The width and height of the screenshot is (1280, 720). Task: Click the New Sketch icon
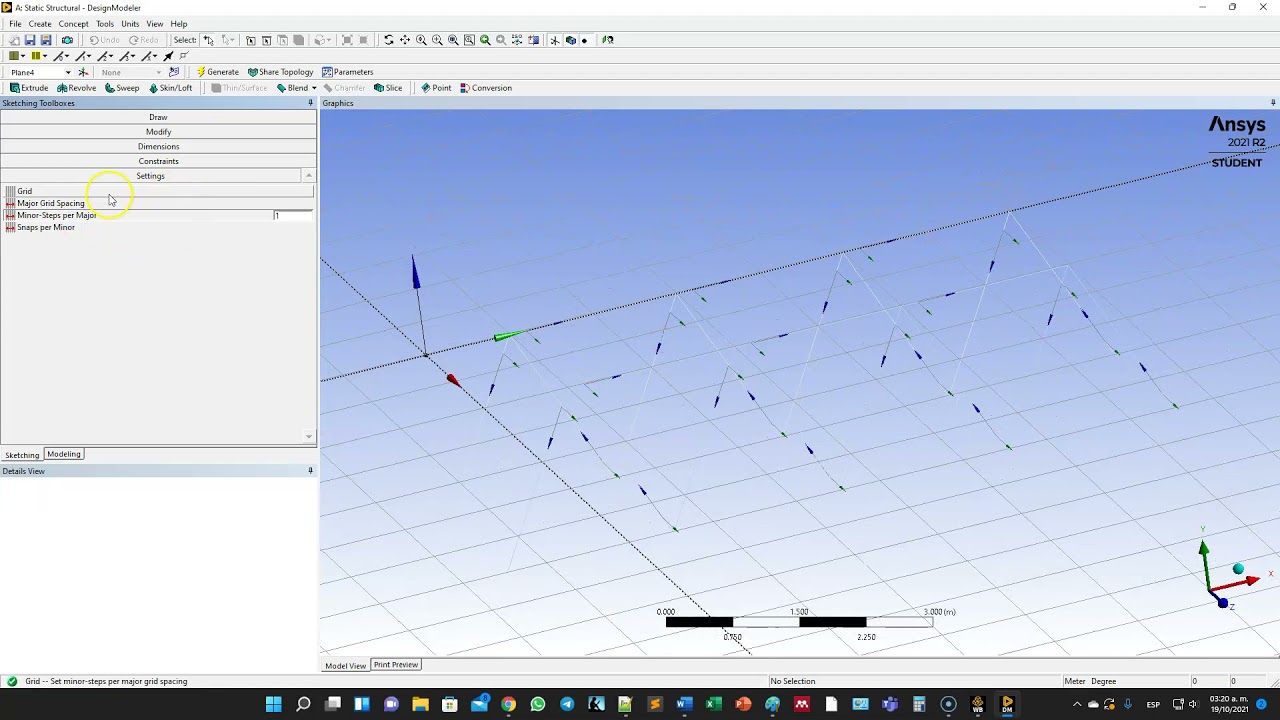(174, 72)
